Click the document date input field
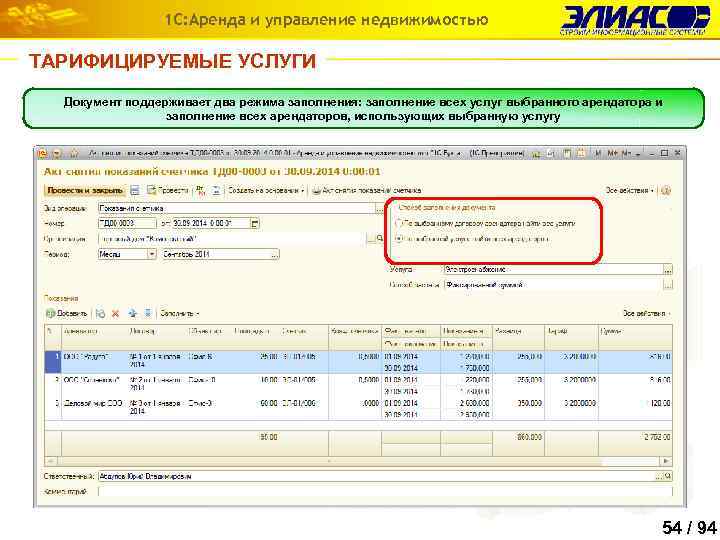Viewport: 720px width, 540px height. pos(211,224)
